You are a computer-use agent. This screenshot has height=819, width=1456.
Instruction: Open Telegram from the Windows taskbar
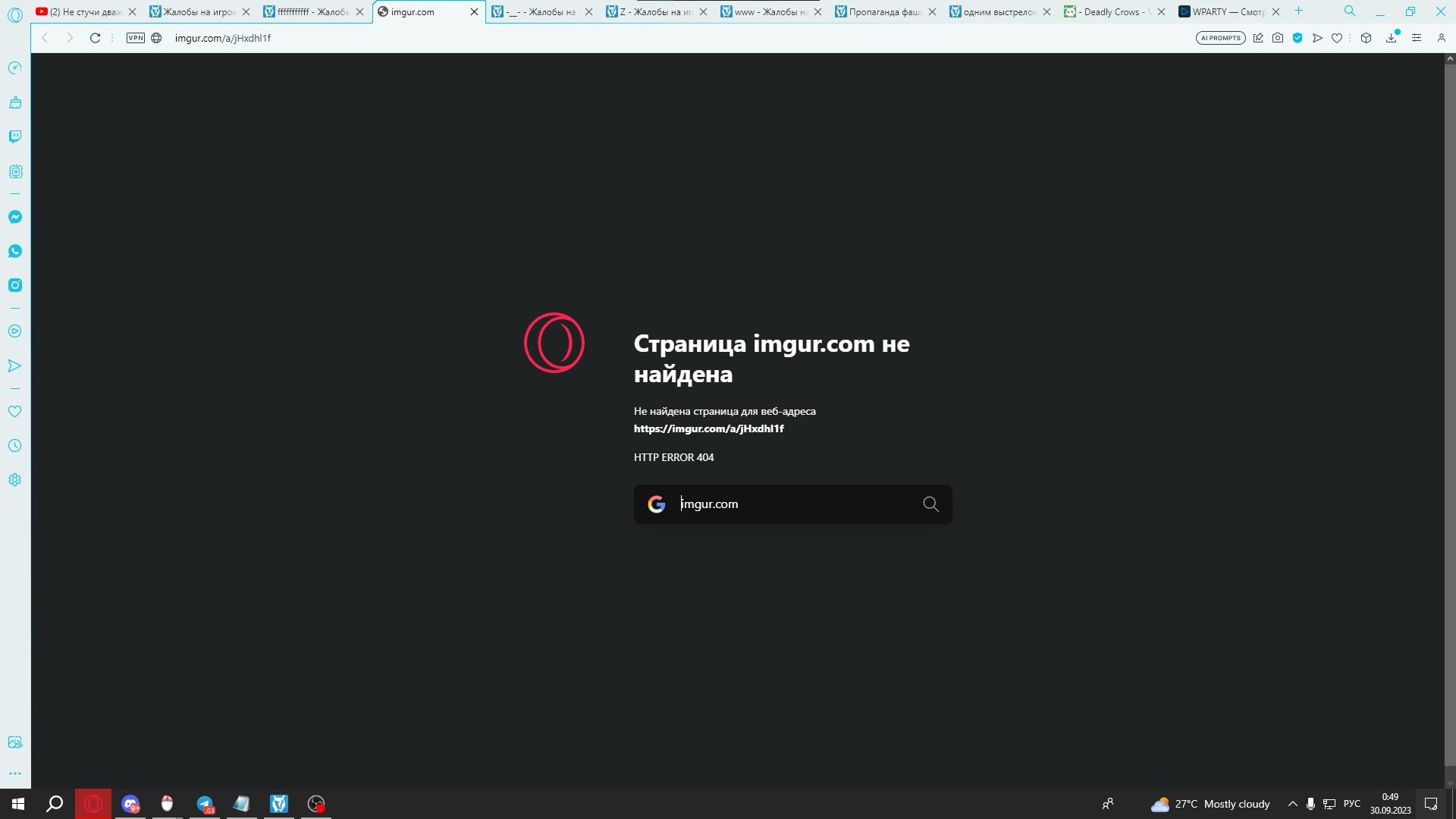pos(205,804)
